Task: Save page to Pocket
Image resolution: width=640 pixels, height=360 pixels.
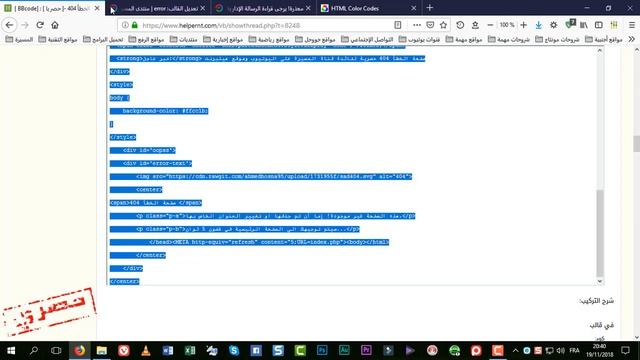Action: click(x=430, y=25)
